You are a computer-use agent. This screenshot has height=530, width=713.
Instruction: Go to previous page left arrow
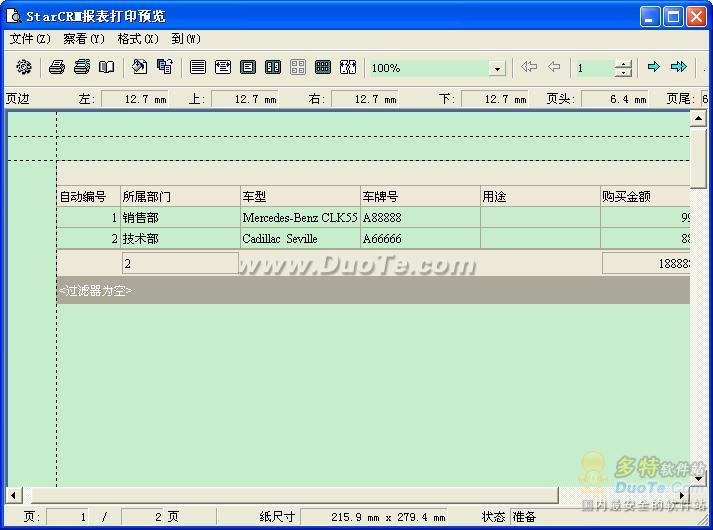[x=554, y=67]
